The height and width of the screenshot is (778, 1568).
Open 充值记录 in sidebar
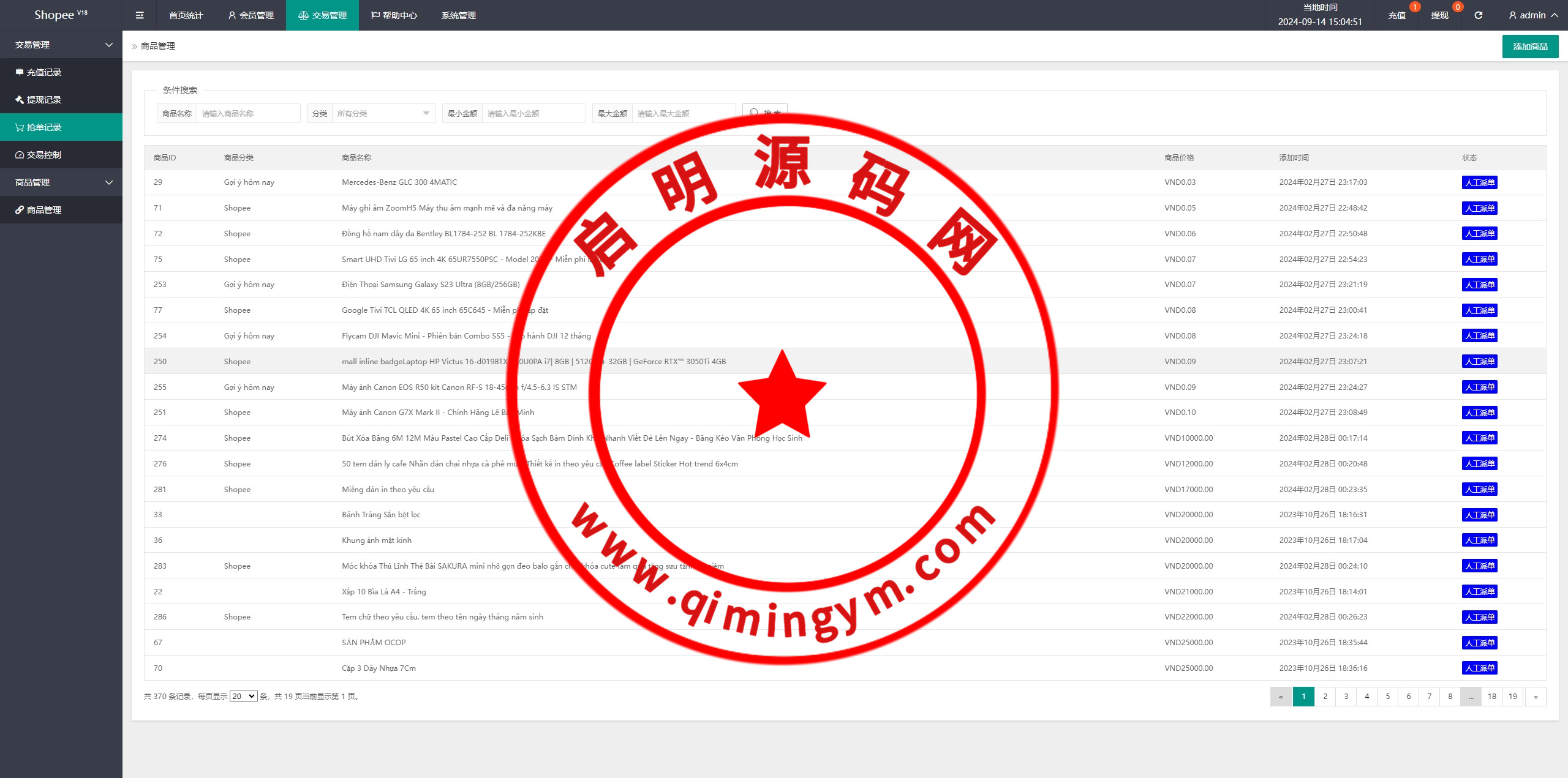44,72
